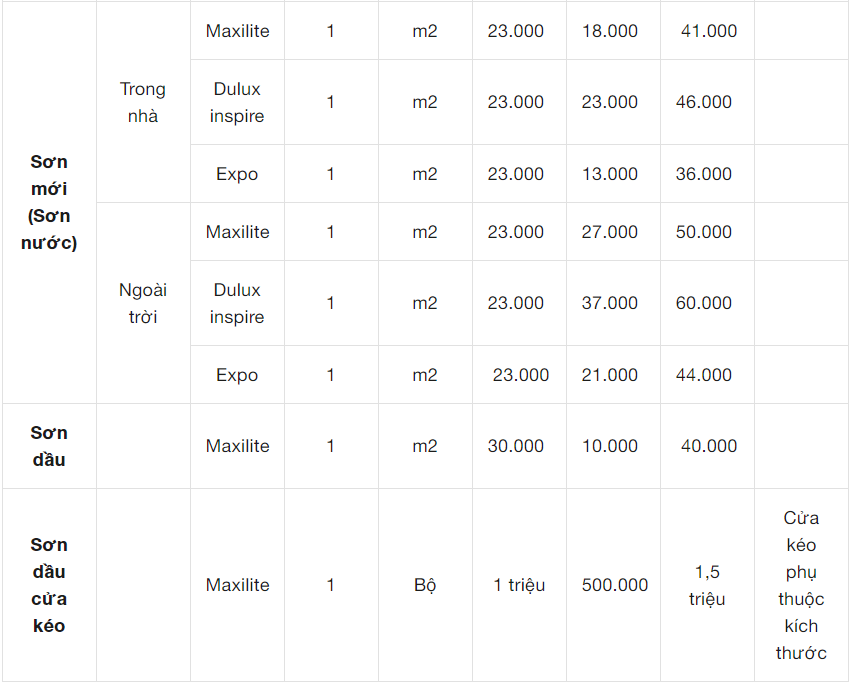
Task: Select the 60.000 total price cell
Action: (x=704, y=303)
